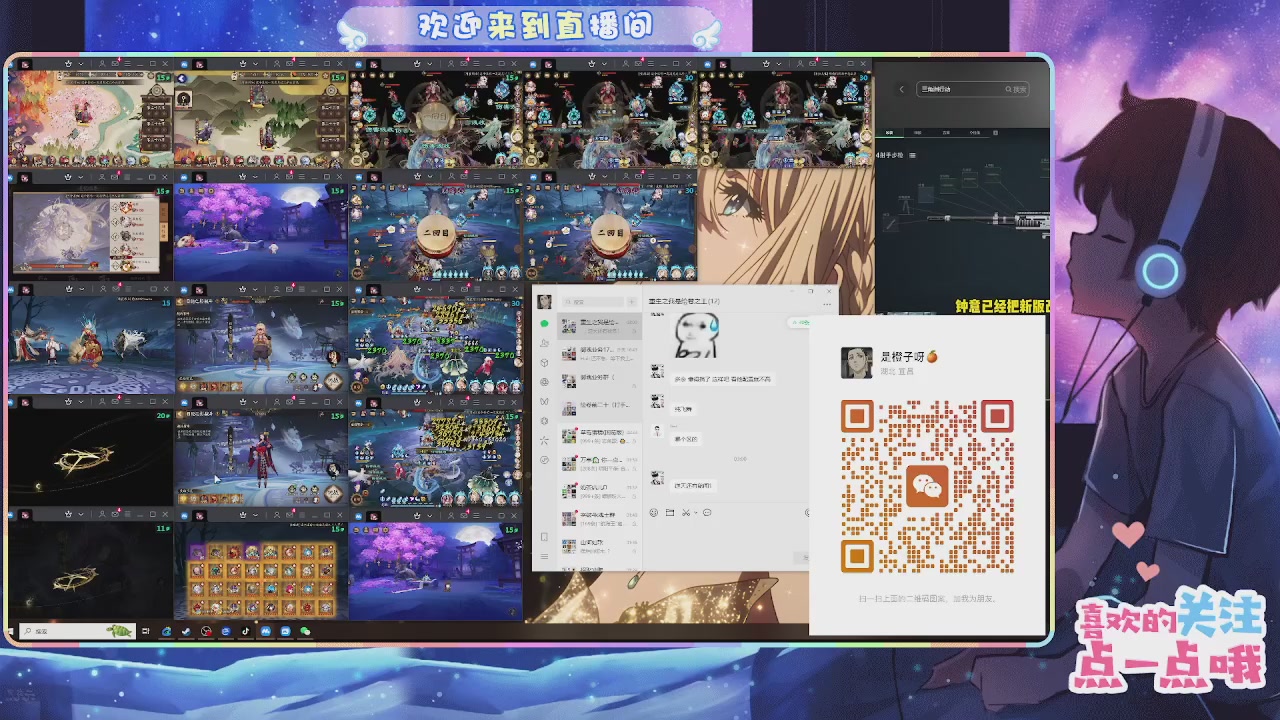Open chat info three-dot menu

[827, 304]
